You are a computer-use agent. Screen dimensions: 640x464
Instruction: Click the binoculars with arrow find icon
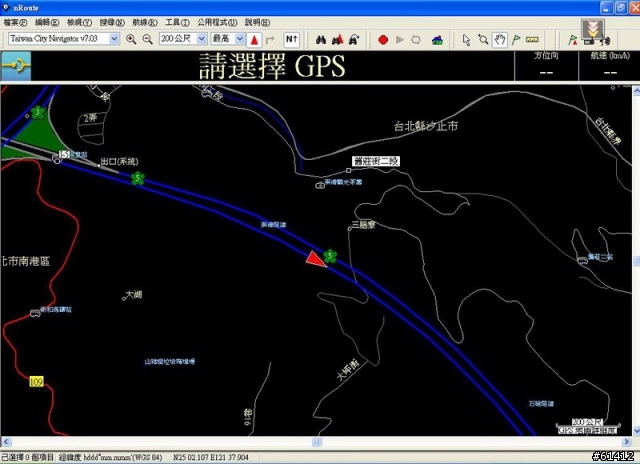(354, 40)
